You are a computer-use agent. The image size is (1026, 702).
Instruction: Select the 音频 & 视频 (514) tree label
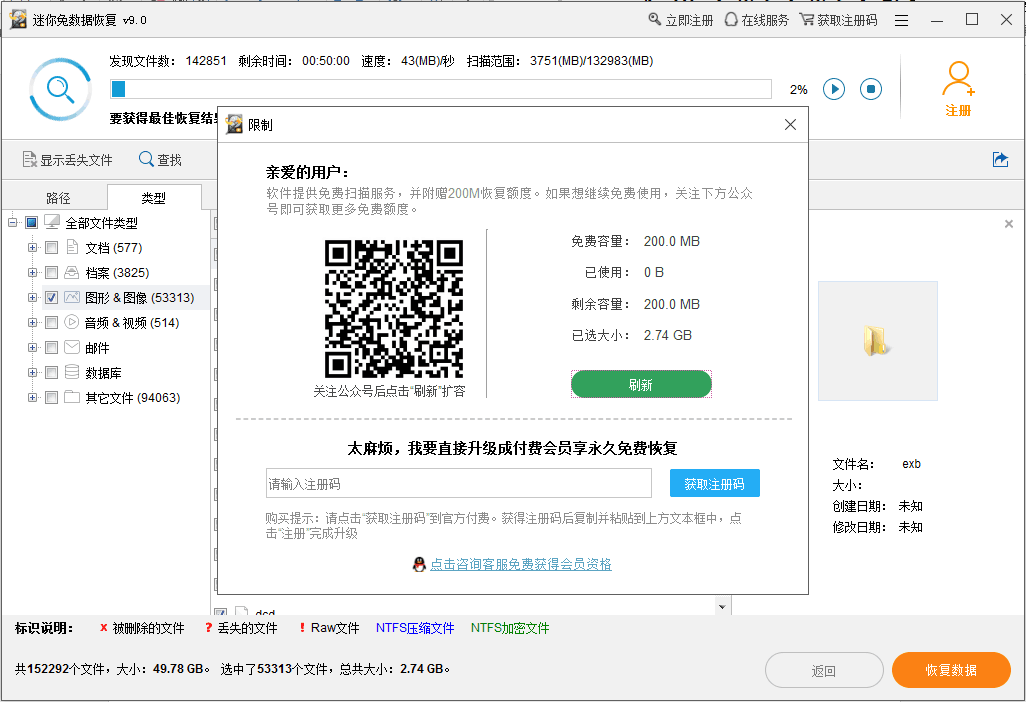(x=132, y=323)
